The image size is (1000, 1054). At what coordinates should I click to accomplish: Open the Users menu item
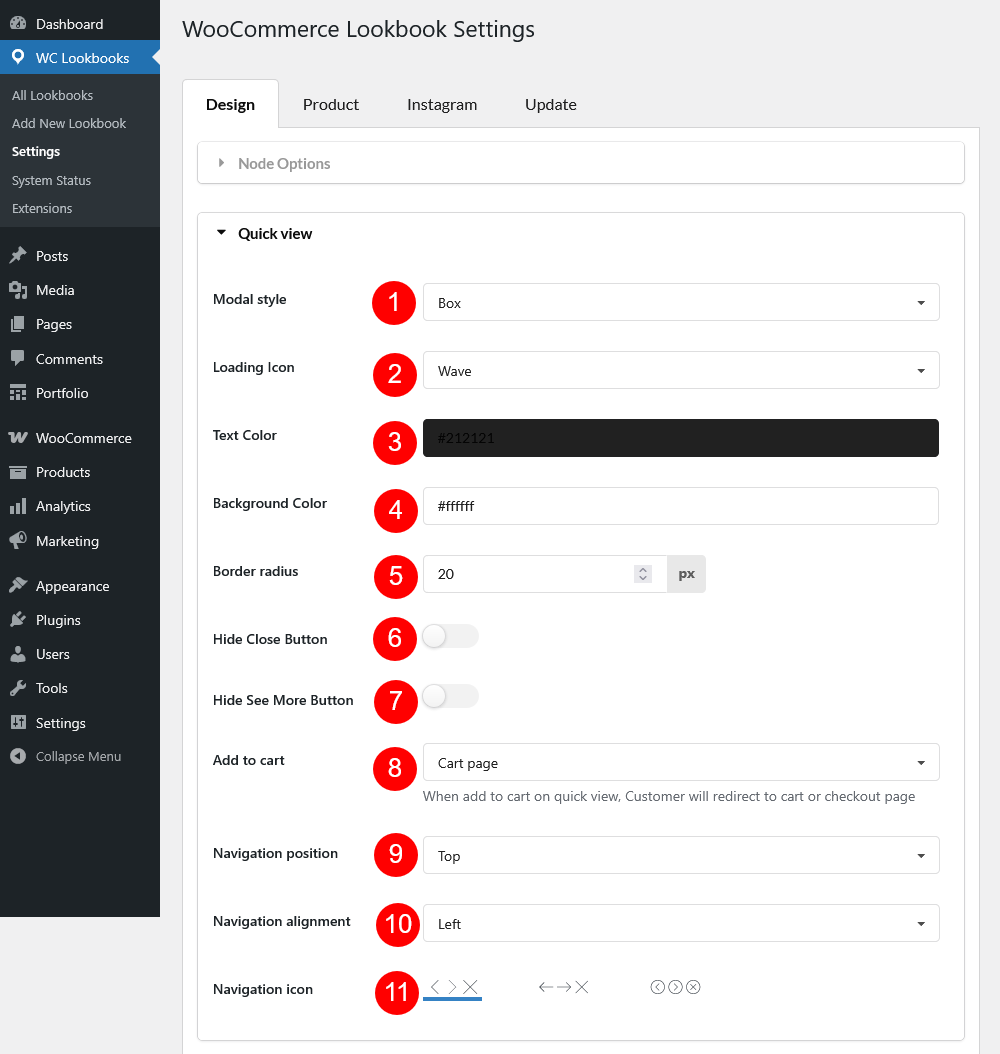pyautogui.click(x=80, y=654)
